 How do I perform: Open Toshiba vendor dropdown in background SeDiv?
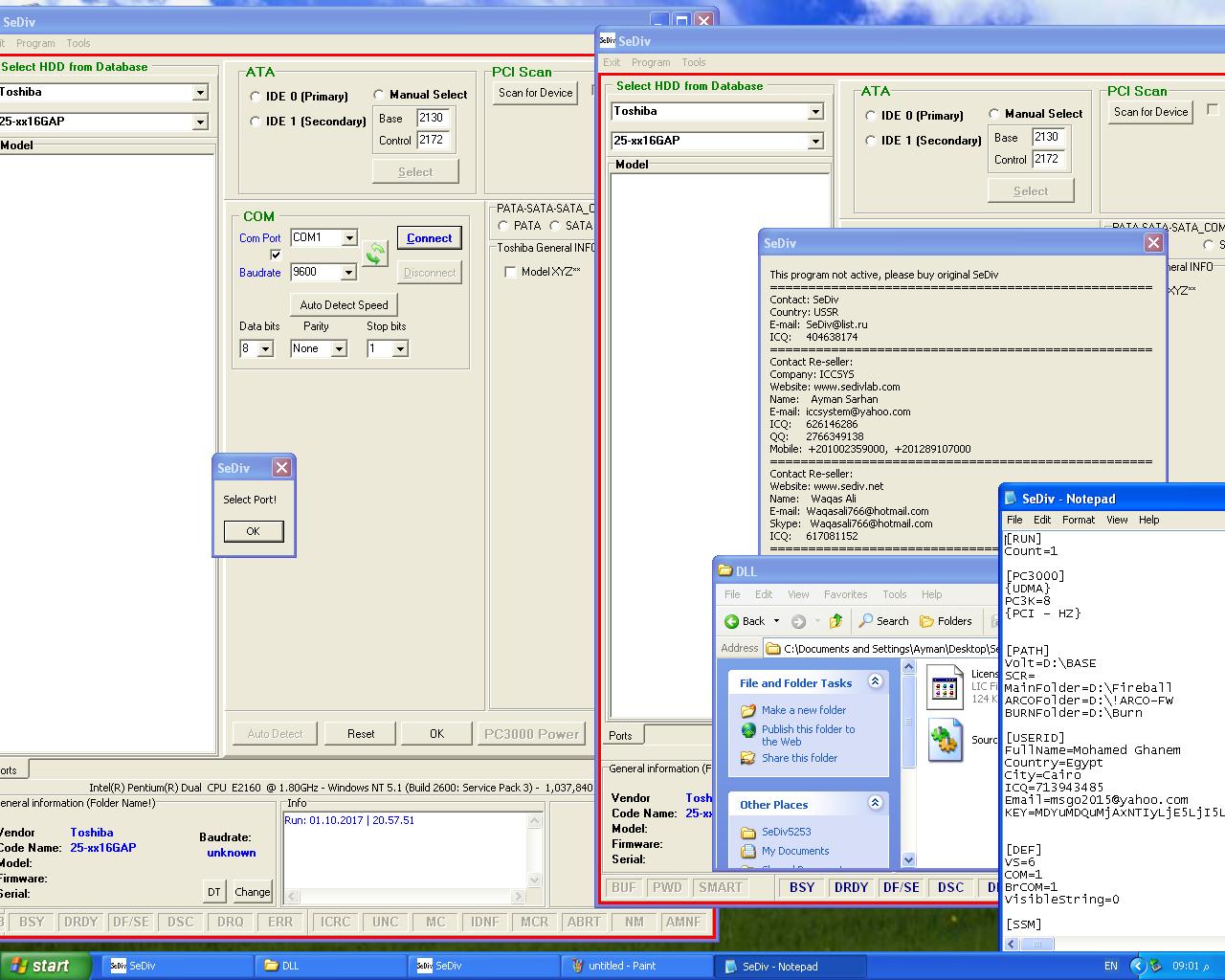coord(200,93)
